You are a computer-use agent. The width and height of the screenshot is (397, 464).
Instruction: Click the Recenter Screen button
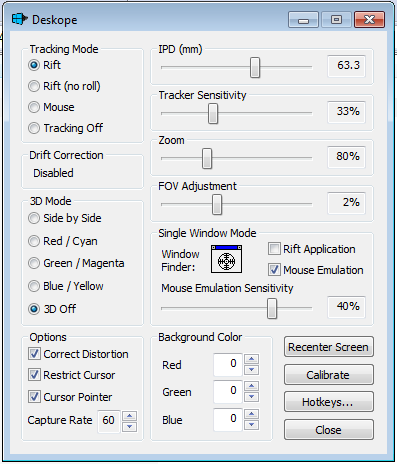pyautogui.click(x=329, y=347)
